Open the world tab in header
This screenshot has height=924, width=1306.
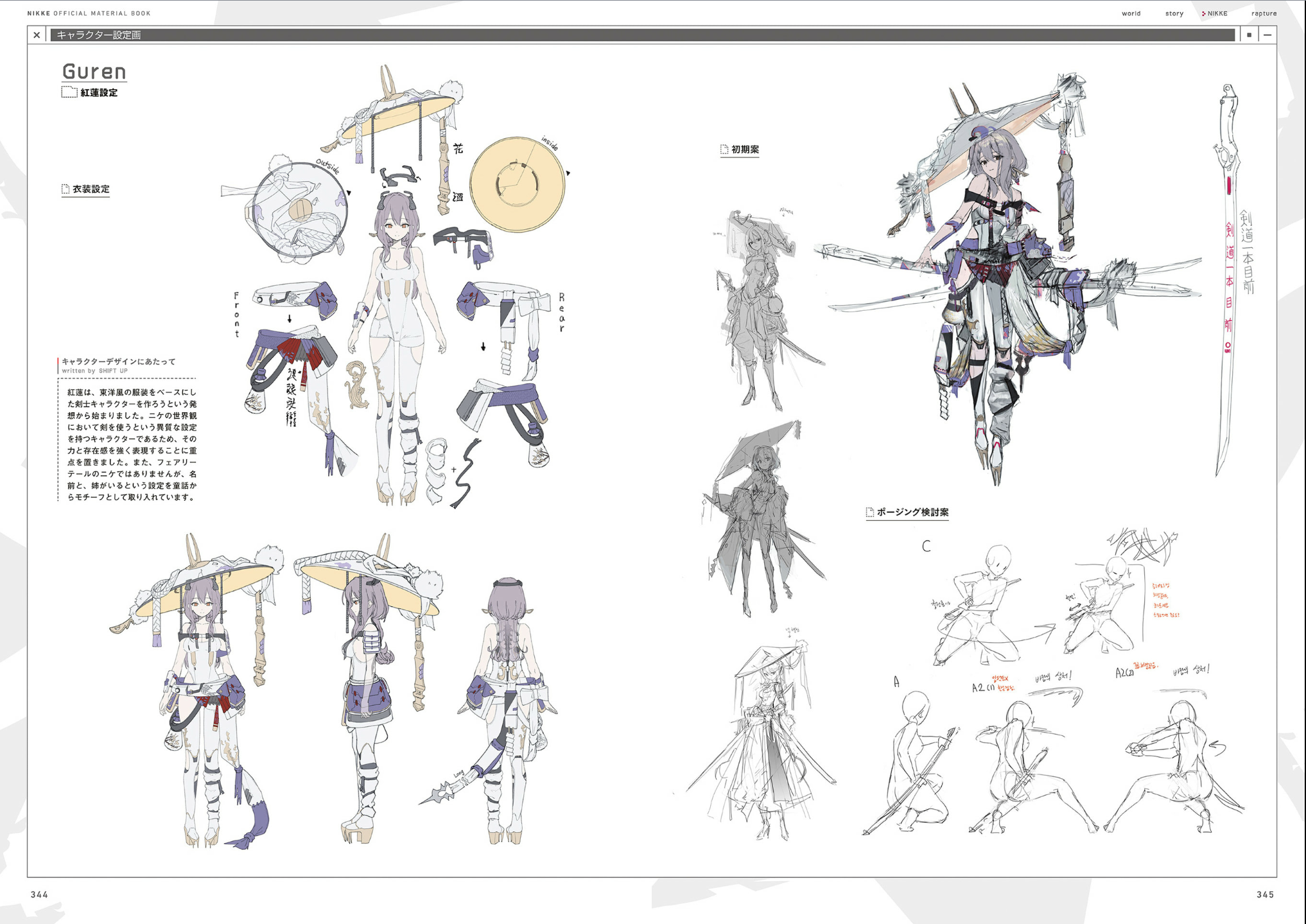1131,13
